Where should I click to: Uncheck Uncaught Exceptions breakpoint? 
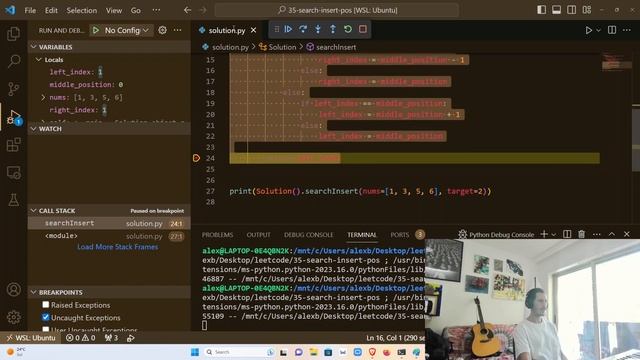(x=46, y=317)
